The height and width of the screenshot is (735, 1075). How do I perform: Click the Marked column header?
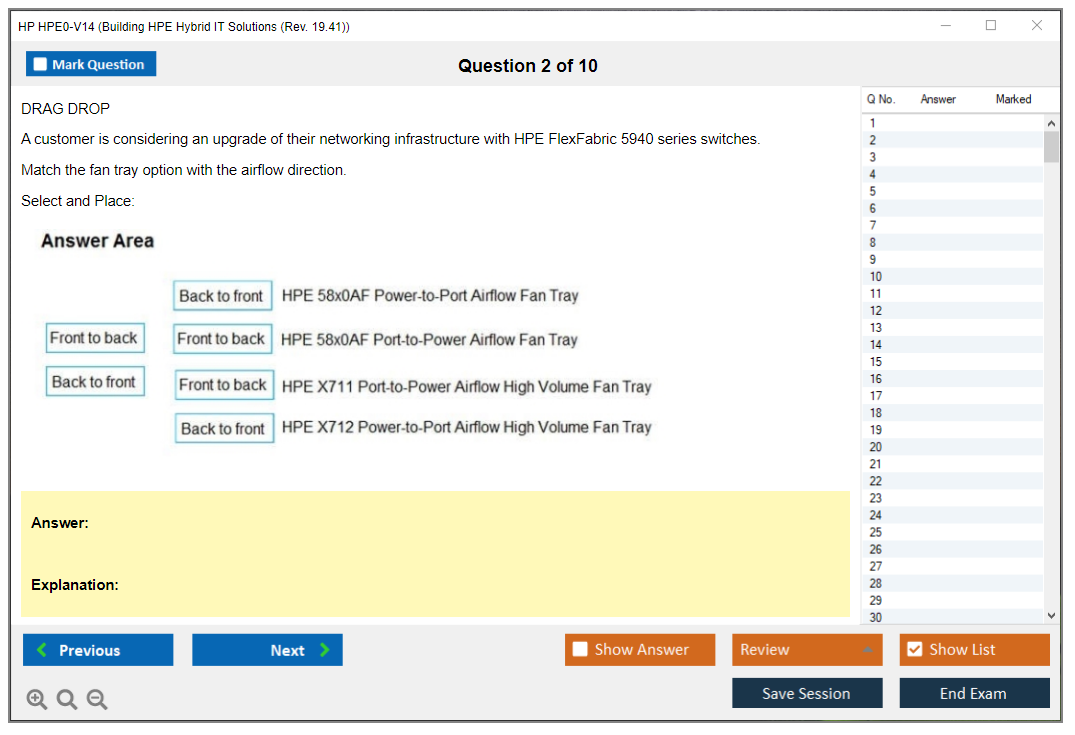pos(1013,99)
